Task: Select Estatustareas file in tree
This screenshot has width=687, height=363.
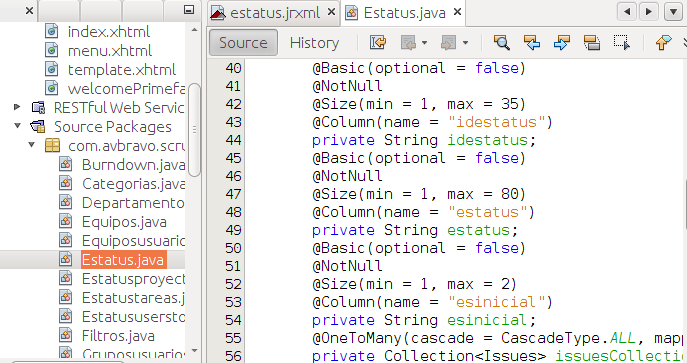Action: click(x=134, y=298)
